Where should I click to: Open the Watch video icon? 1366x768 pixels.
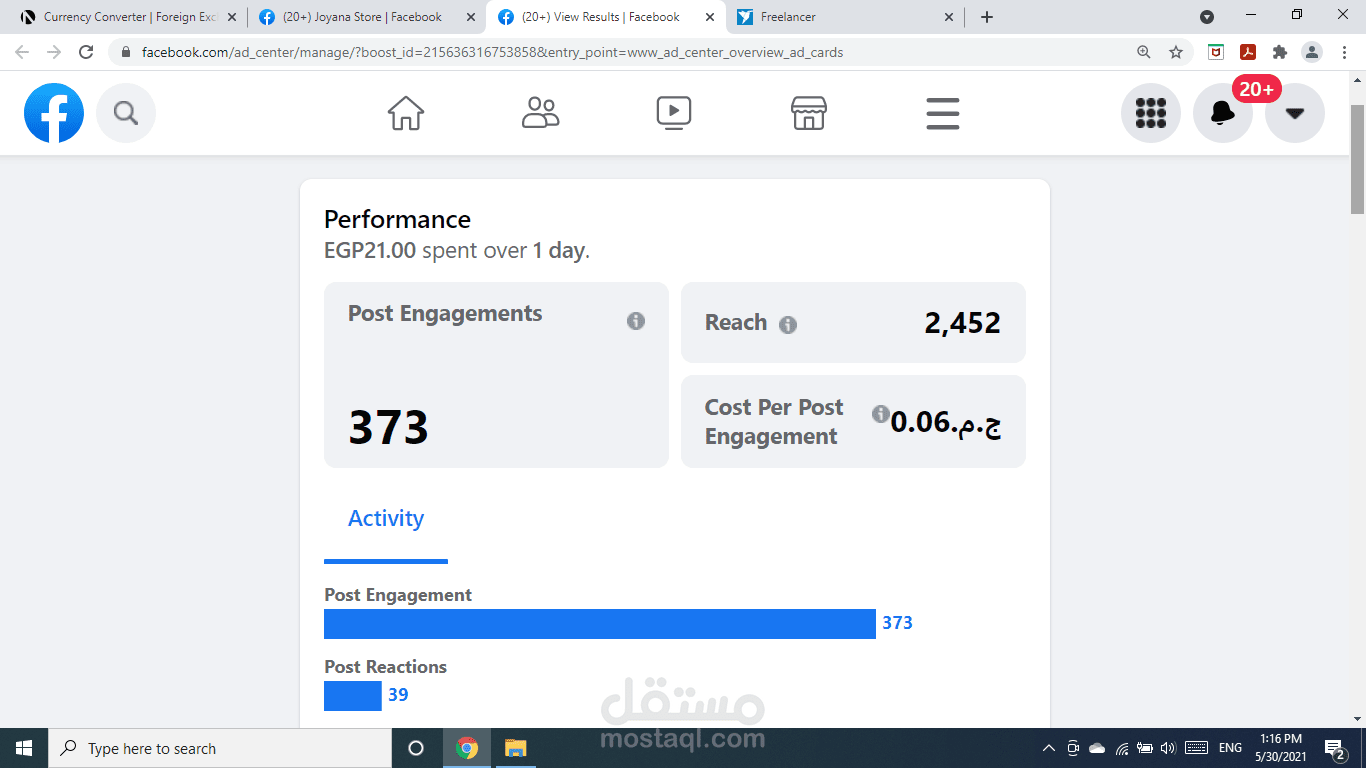(674, 113)
